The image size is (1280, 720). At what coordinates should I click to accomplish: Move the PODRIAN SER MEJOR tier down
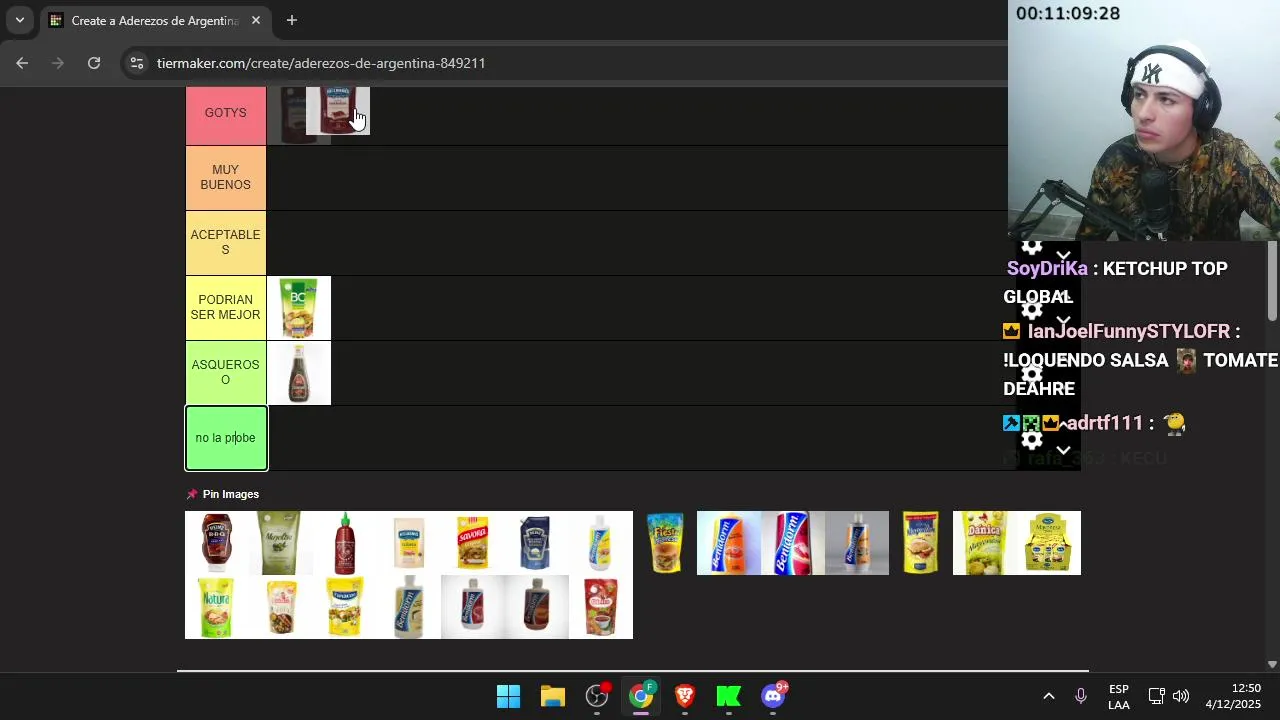(1063, 321)
